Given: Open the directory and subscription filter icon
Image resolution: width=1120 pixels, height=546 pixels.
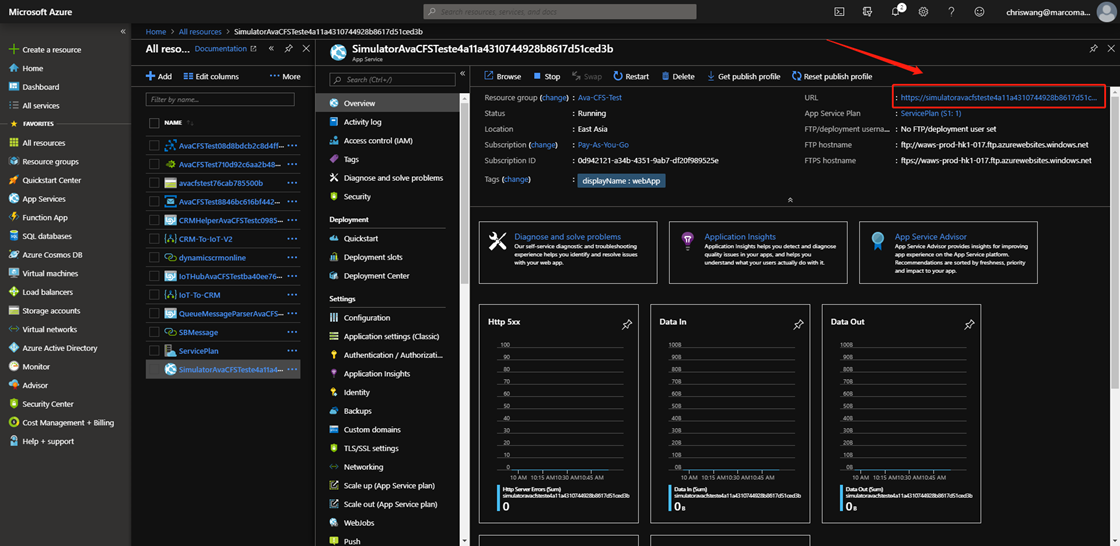Looking at the screenshot, I should 868,11.
